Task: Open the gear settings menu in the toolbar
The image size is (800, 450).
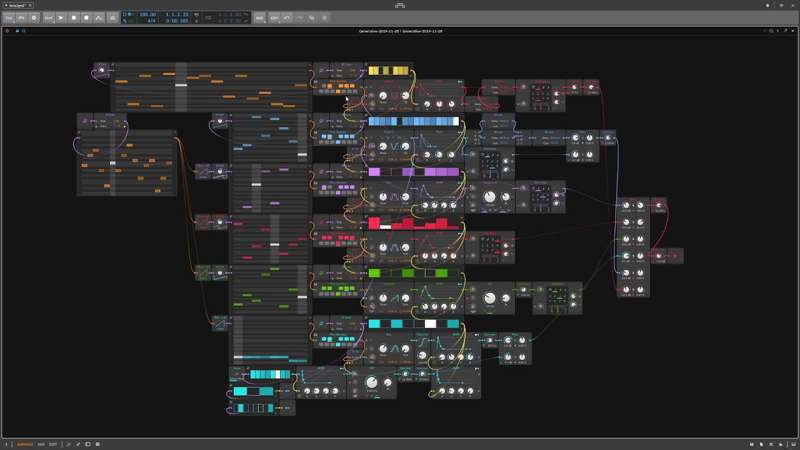Action: coord(34,18)
